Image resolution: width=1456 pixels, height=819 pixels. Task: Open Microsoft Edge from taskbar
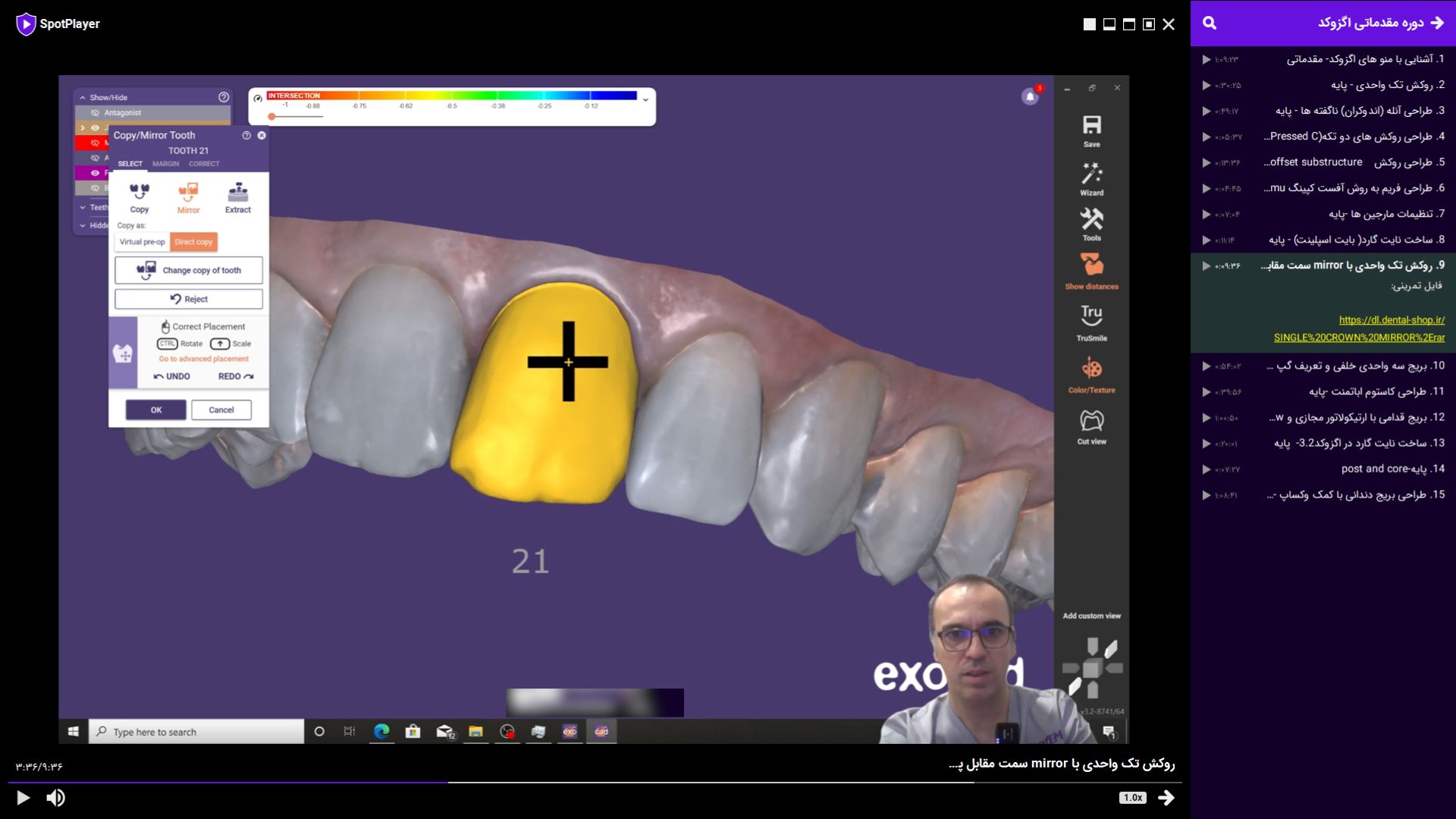(381, 732)
